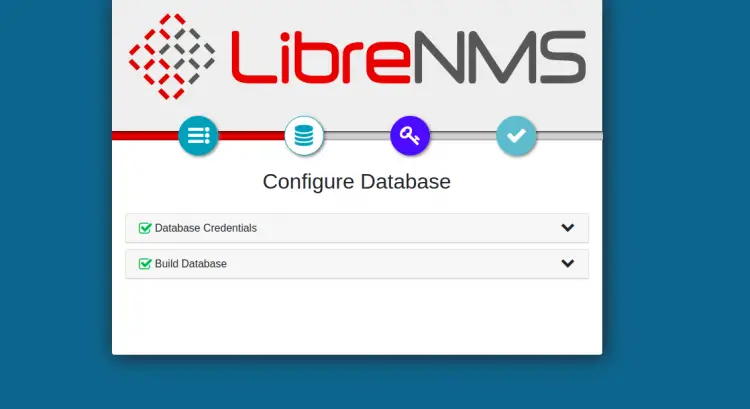Click the LibreNMS diamond grid logo

[x=171, y=57]
